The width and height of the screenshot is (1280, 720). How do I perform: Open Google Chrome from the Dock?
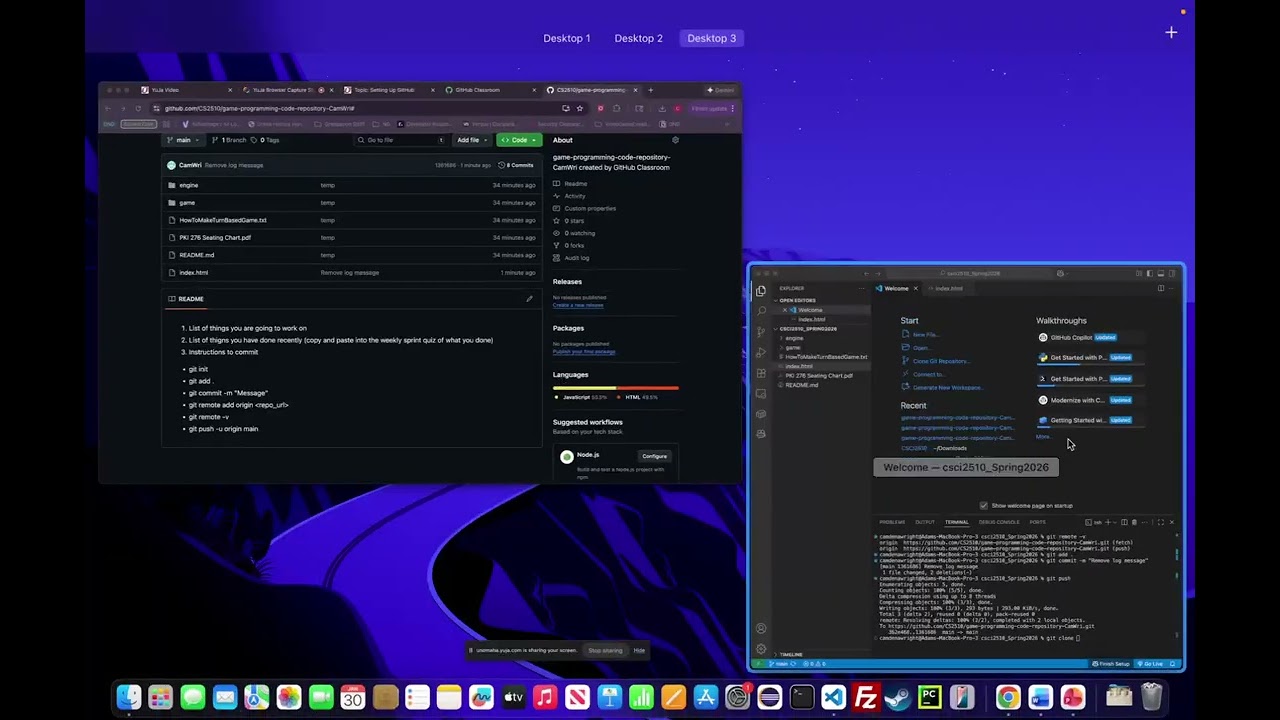[1008, 697]
